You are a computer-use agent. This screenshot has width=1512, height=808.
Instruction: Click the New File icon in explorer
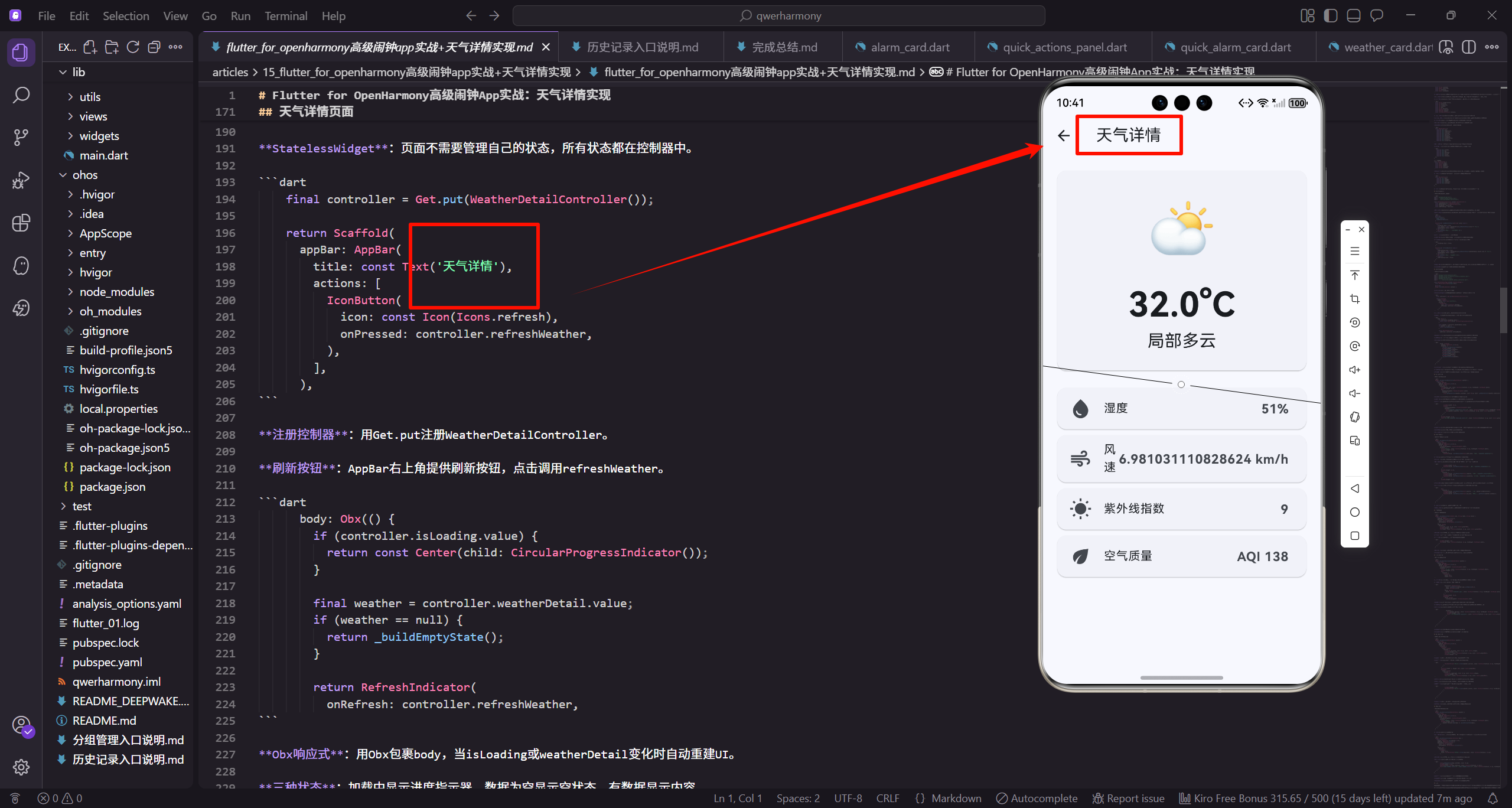pyautogui.click(x=90, y=47)
